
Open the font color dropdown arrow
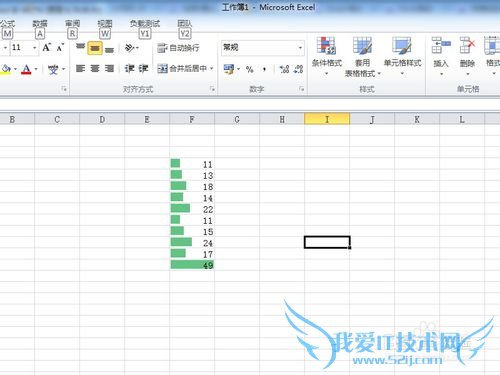(36, 69)
